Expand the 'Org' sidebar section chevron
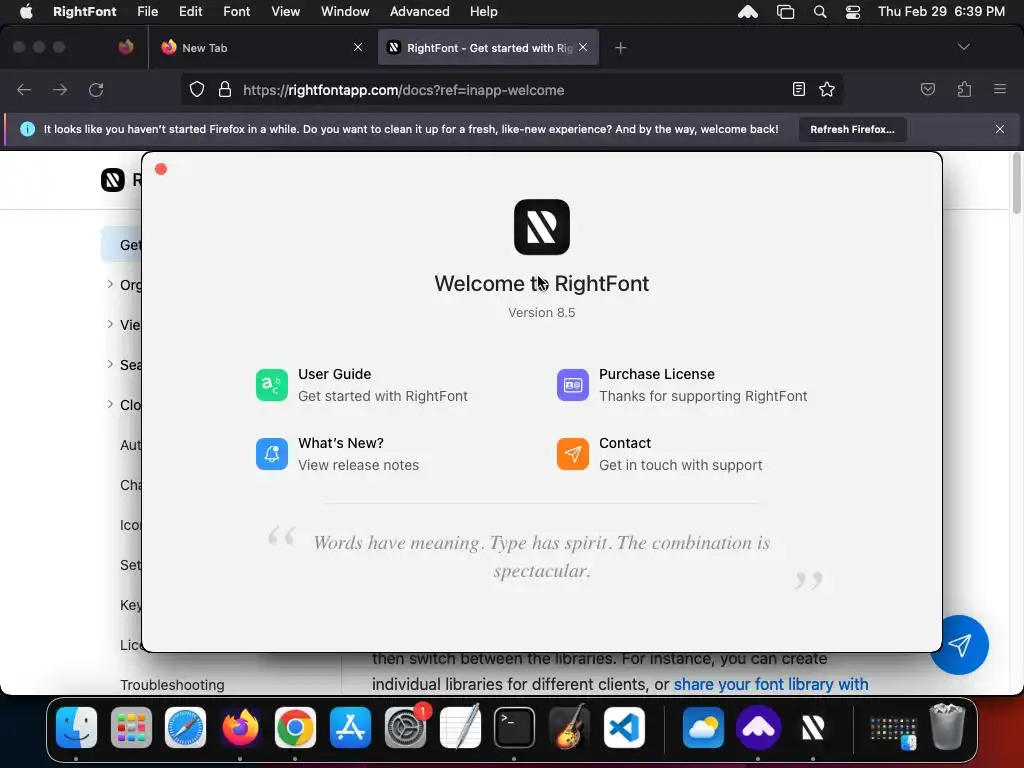Viewport: 1024px width, 768px height. [110, 284]
